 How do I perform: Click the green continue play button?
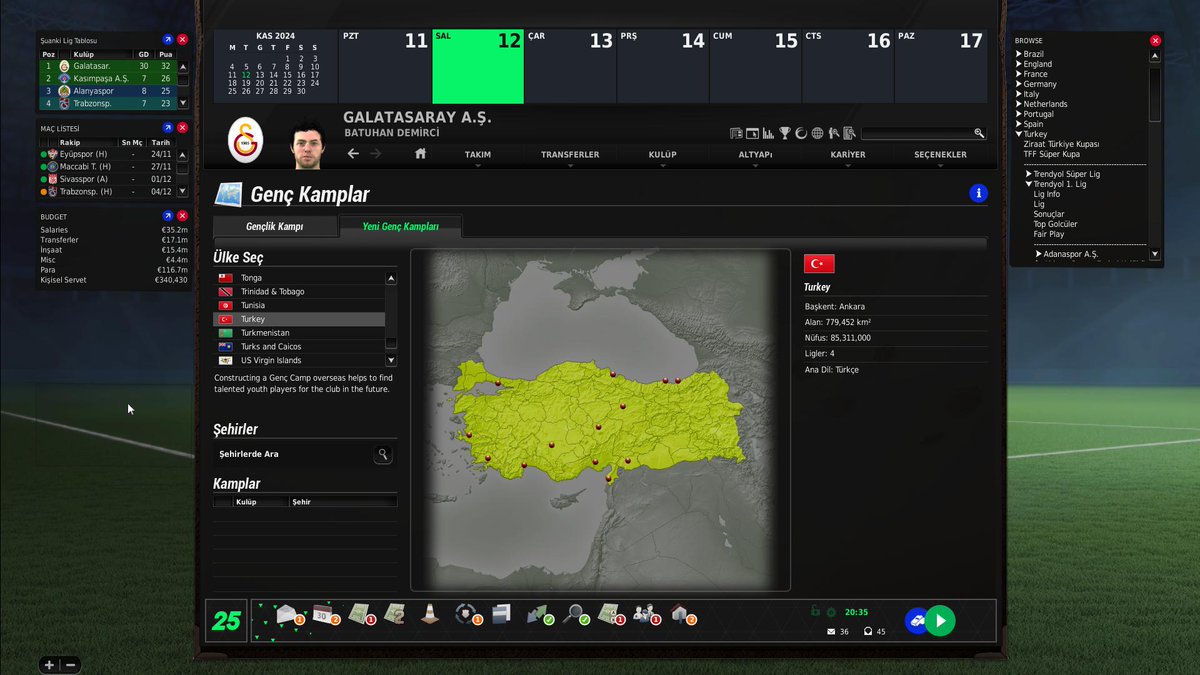click(939, 620)
